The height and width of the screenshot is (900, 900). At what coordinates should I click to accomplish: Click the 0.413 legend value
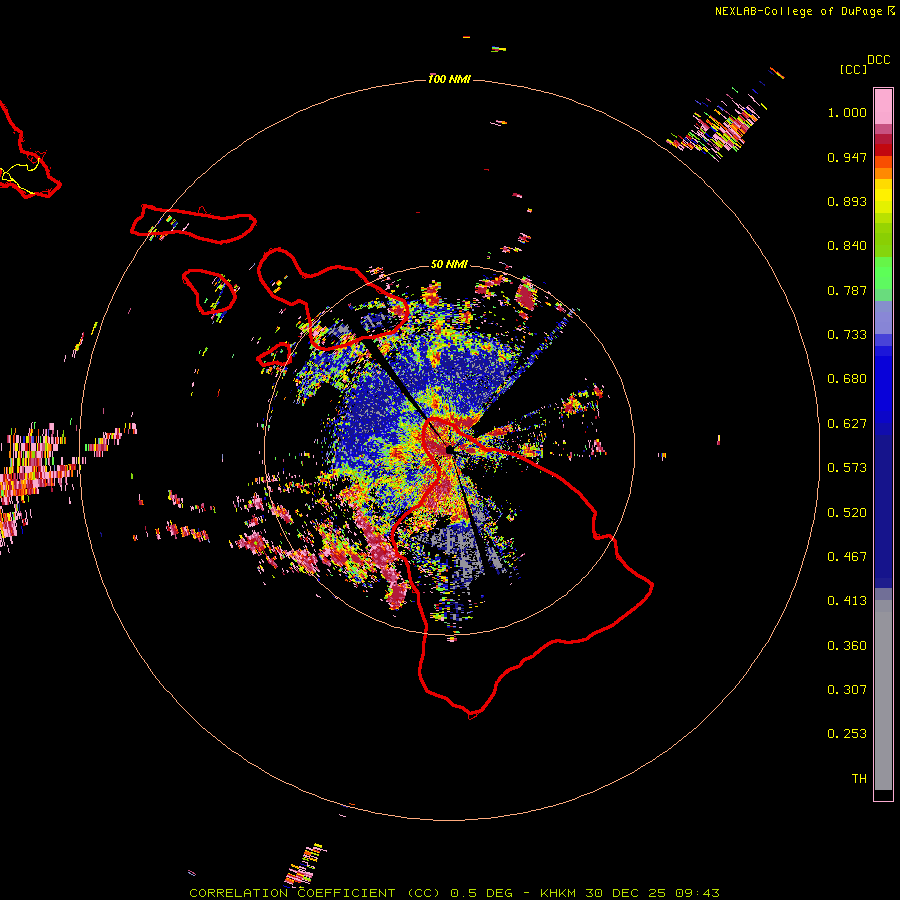[847, 601]
